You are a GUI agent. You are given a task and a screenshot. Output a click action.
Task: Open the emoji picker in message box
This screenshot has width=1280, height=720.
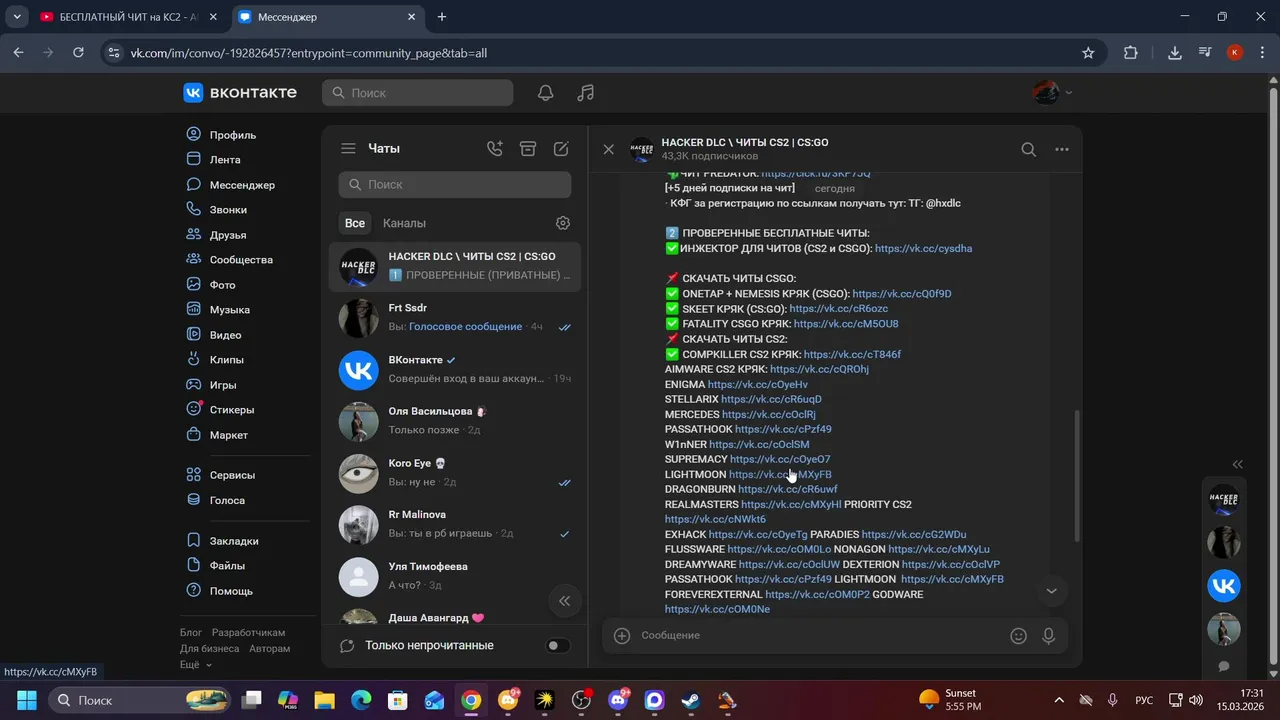tap(1018, 636)
